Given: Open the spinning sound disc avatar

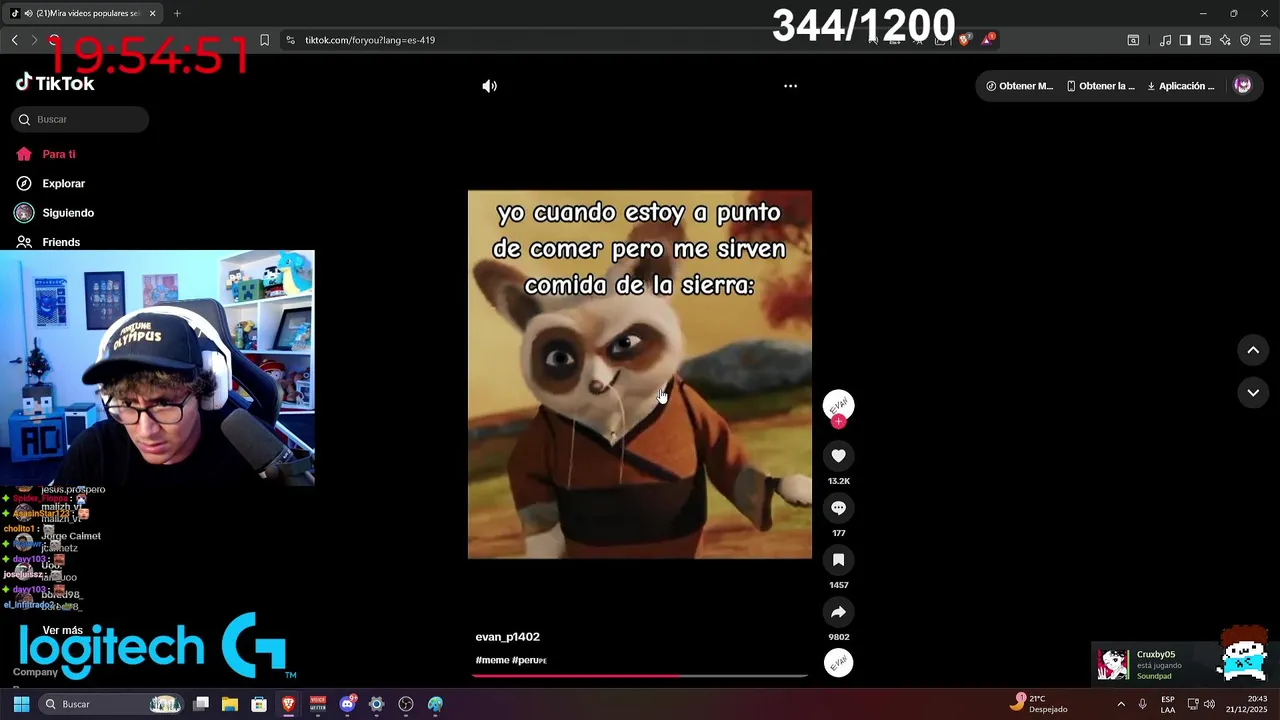Looking at the screenshot, I should point(838,663).
